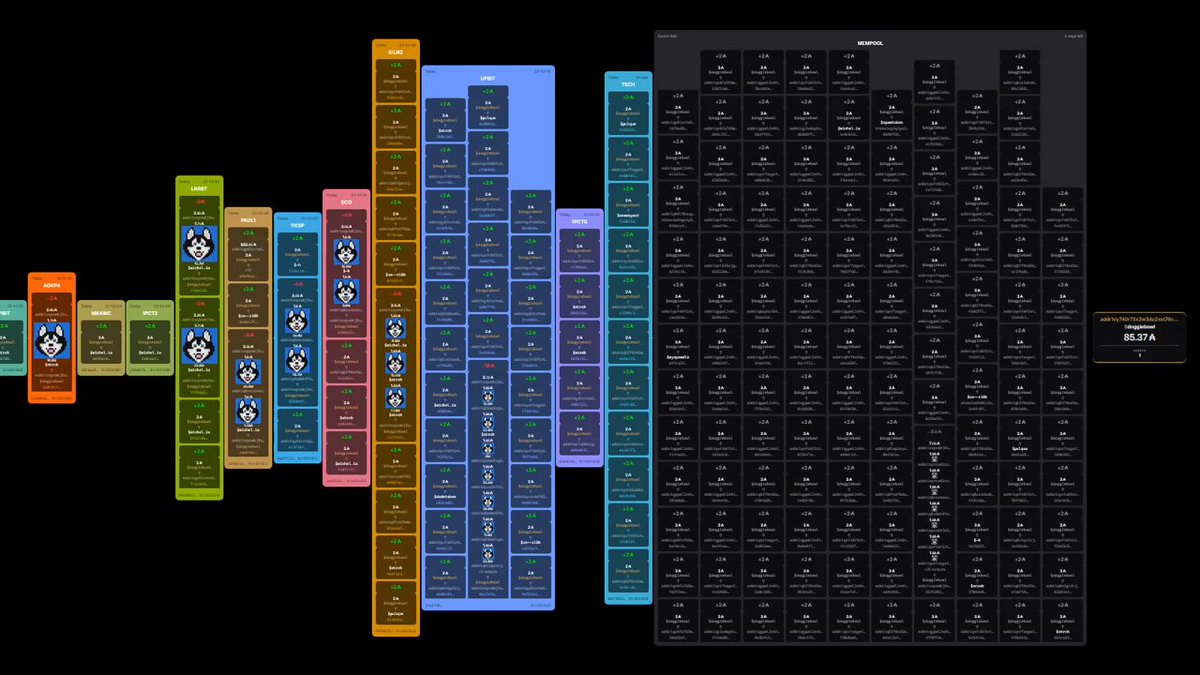Open the husky image in the bright orange block
This screenshot has width=1200, height=675.
click(51, 342)
